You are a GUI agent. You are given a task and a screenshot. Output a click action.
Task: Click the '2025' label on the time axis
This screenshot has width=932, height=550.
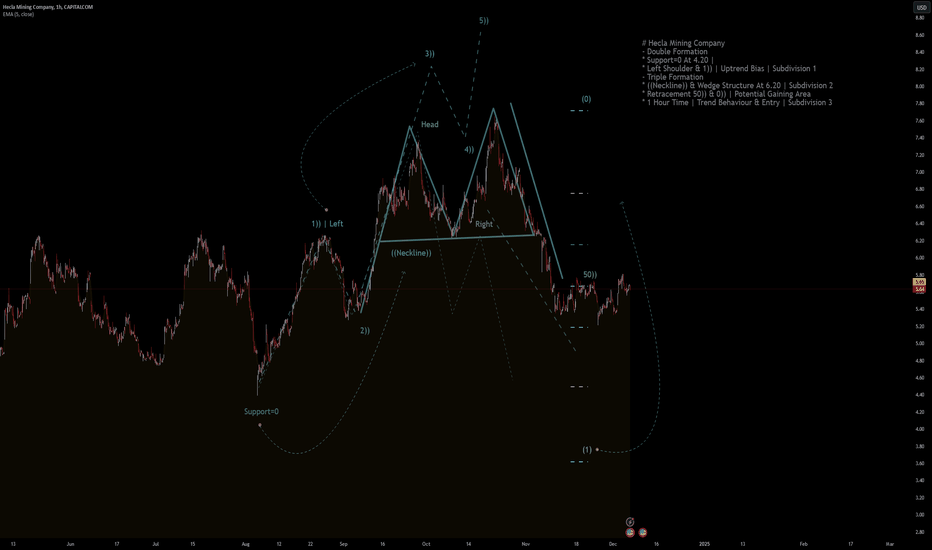tap(704, 544)
